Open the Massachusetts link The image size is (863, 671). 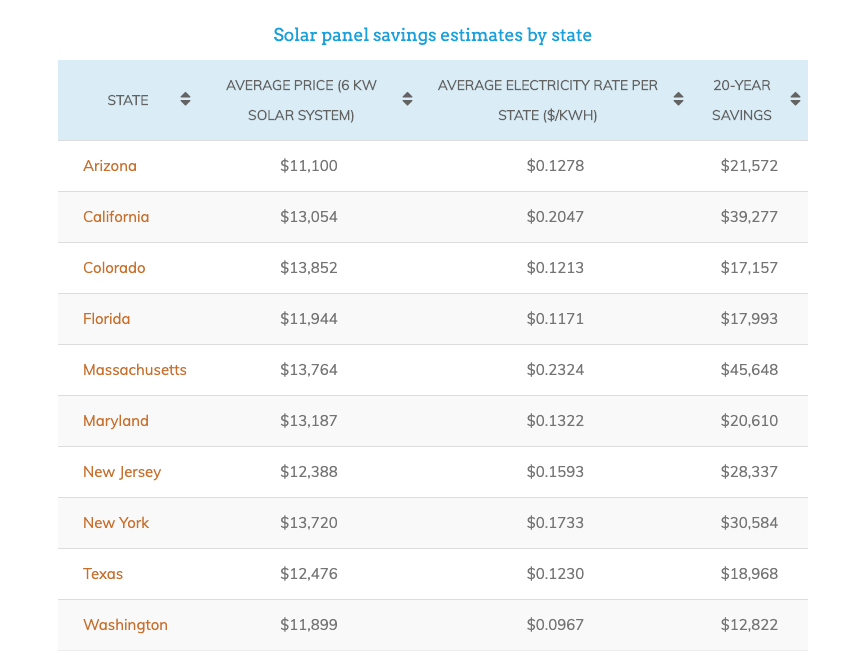pos(135,370)
